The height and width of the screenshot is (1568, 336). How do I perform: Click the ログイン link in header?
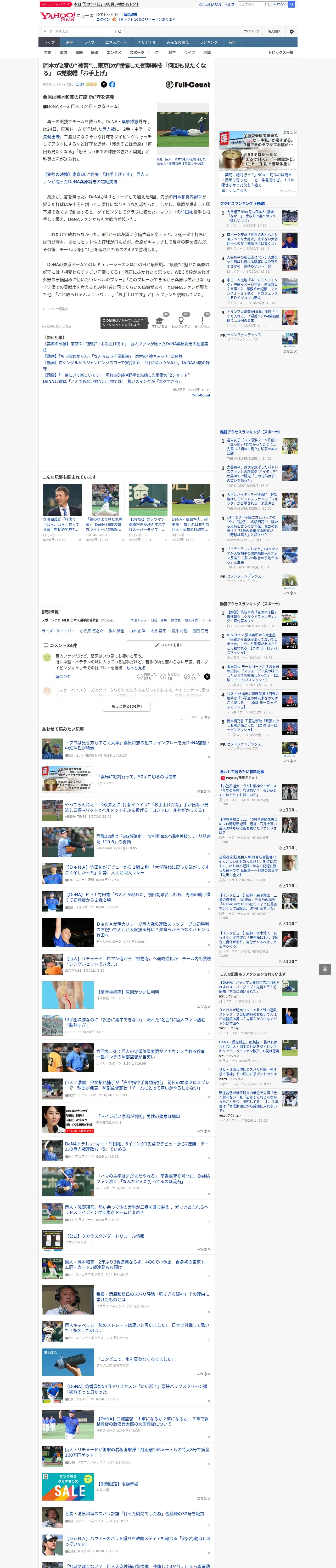[103, 20]
